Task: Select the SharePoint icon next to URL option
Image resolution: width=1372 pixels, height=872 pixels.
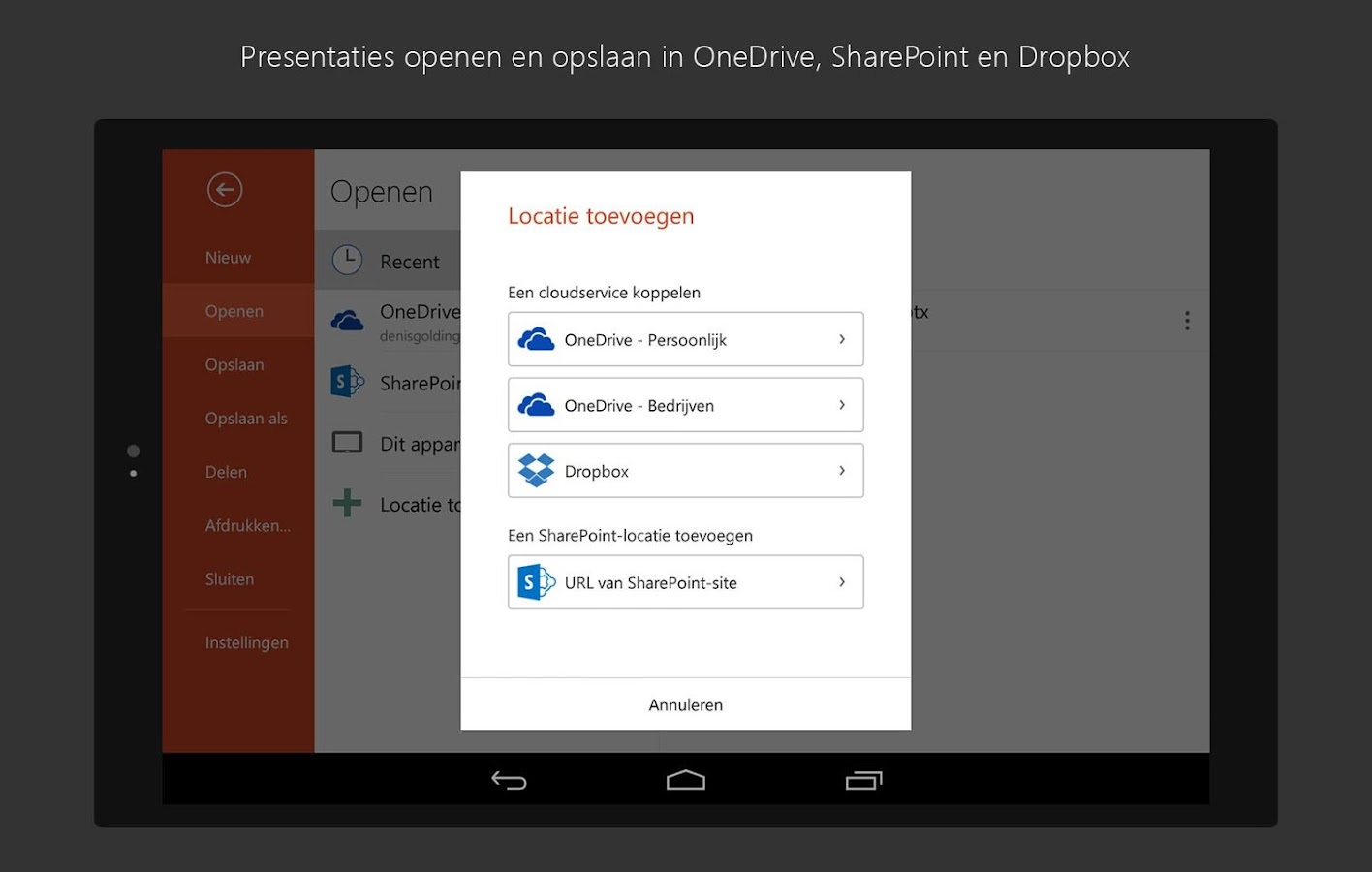Action: coord(535,581)
